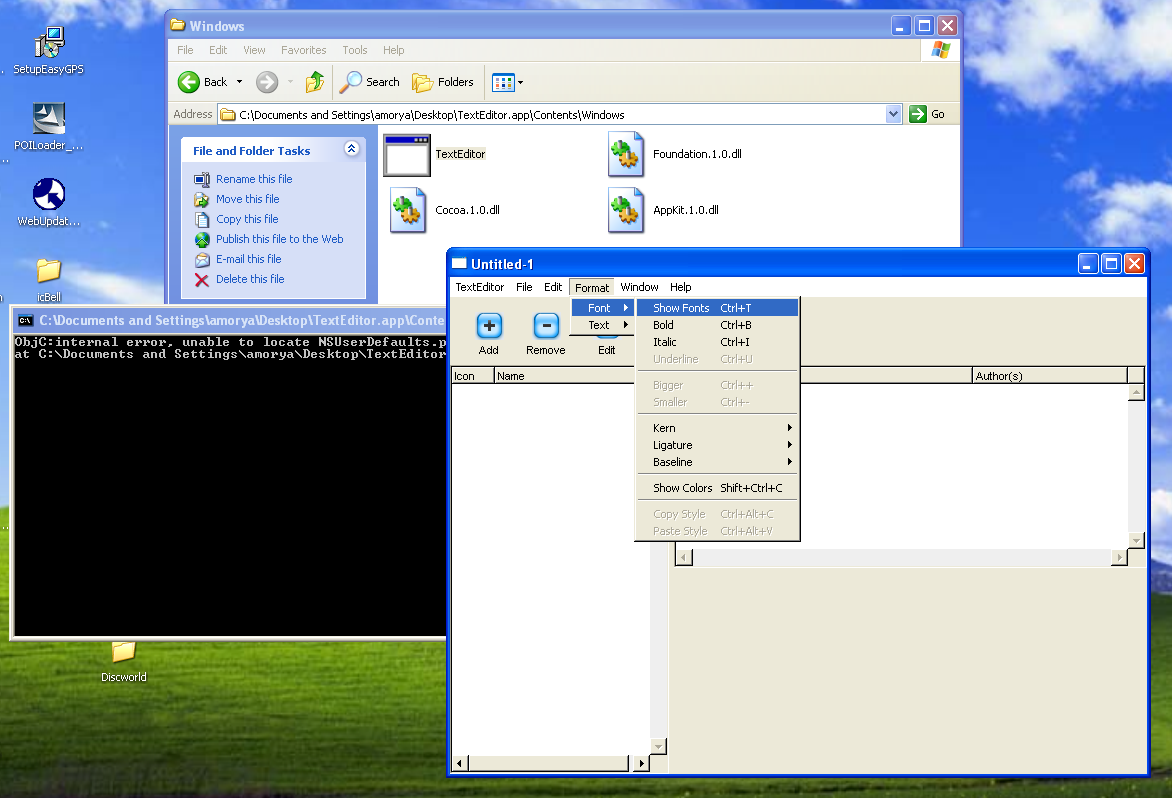
Task: Open the Tools menu in Windows explorer
Action: pyautogui.click(x=355, y=50)
